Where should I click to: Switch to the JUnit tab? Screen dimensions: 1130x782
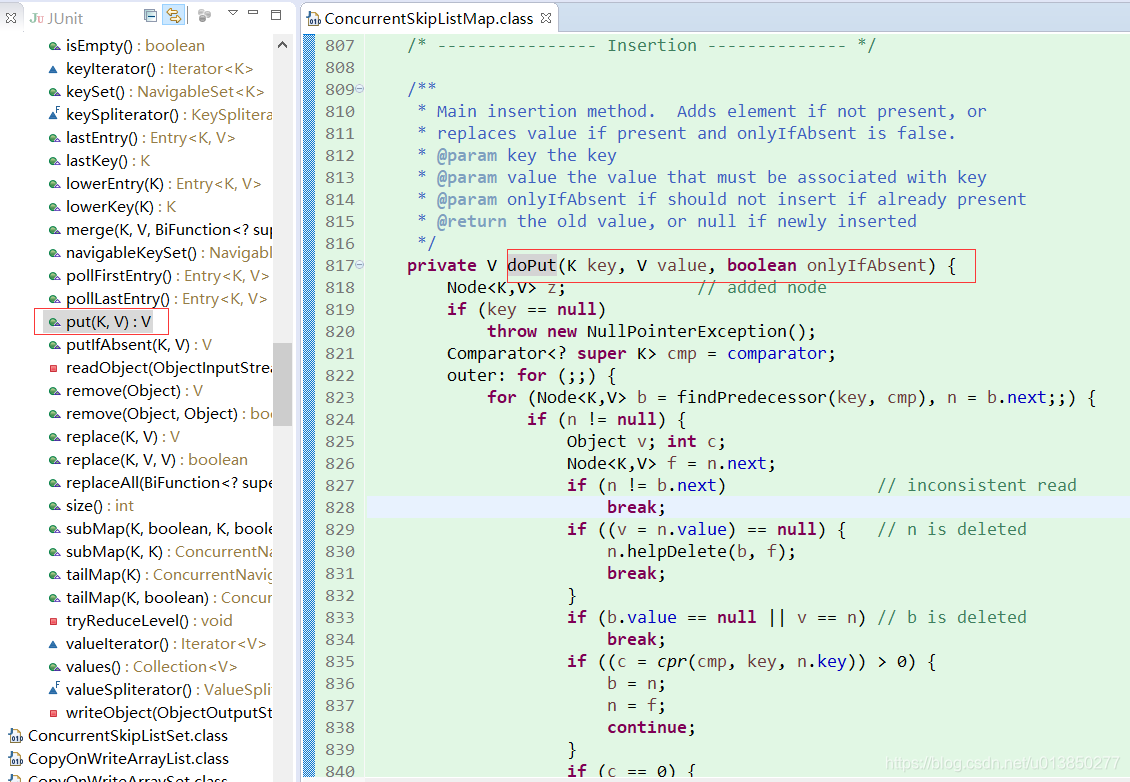click(x=57, y=18)
